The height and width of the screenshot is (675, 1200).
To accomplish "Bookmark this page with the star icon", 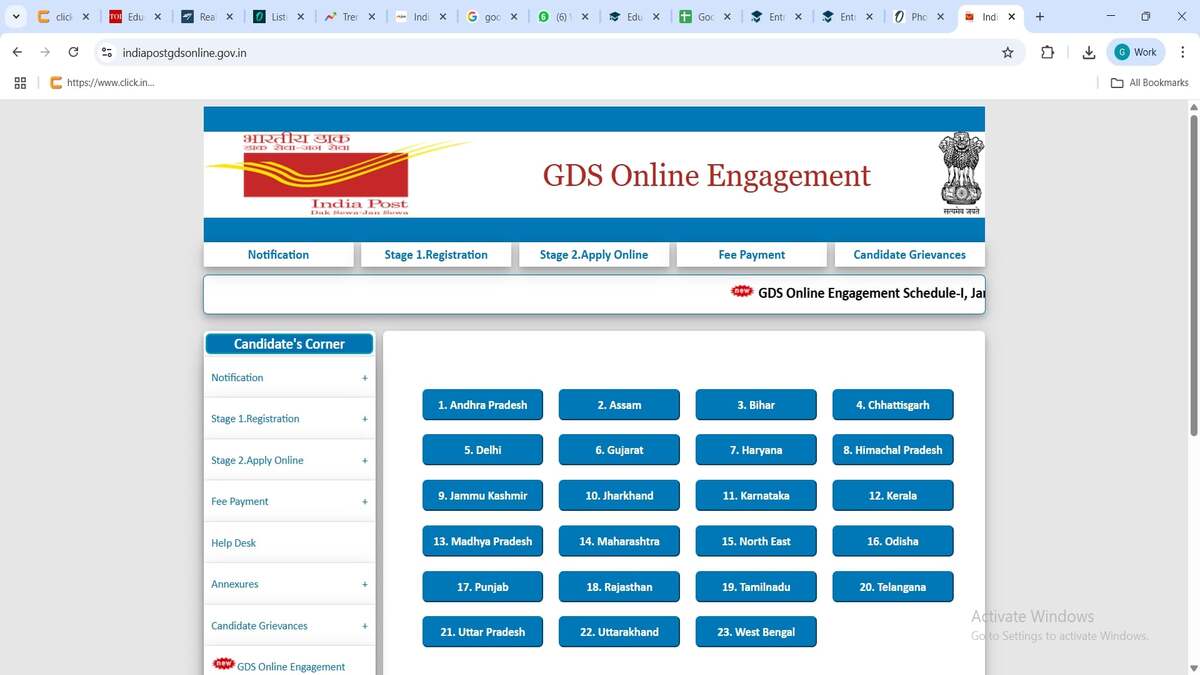I will pos(1007,52).
